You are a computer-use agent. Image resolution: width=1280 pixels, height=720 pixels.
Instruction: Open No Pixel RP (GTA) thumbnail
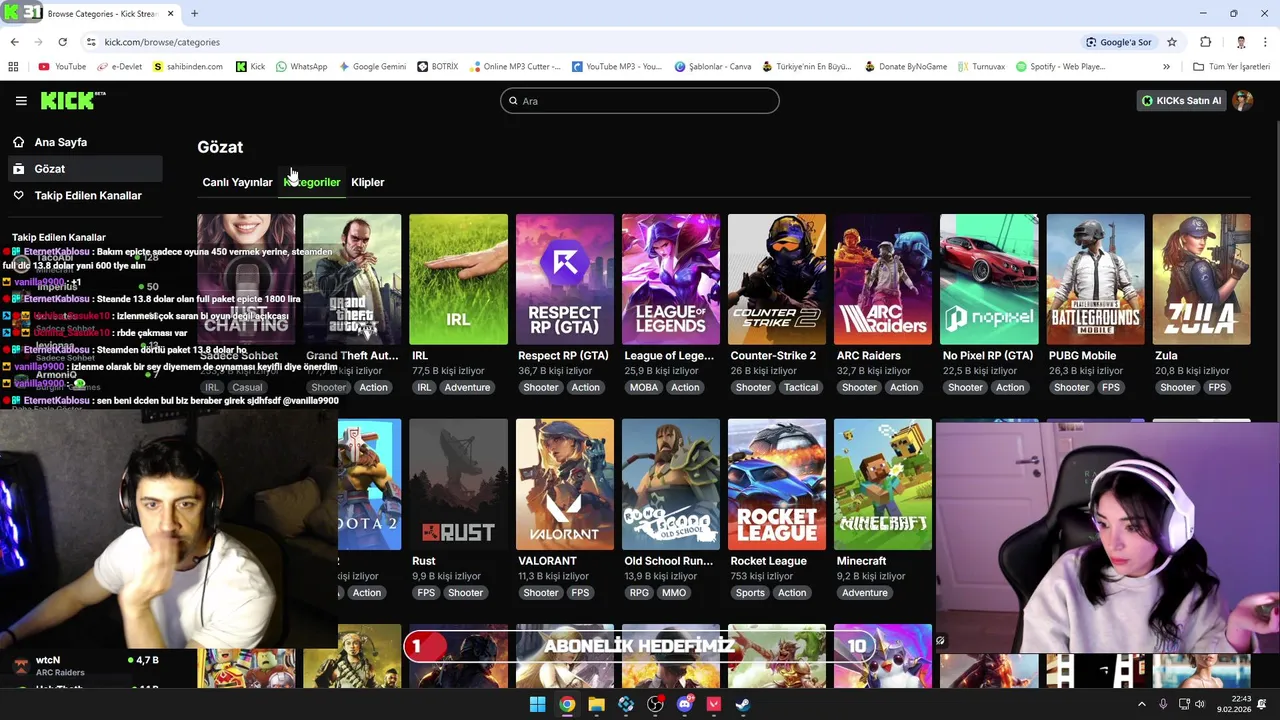click(989, 279)
